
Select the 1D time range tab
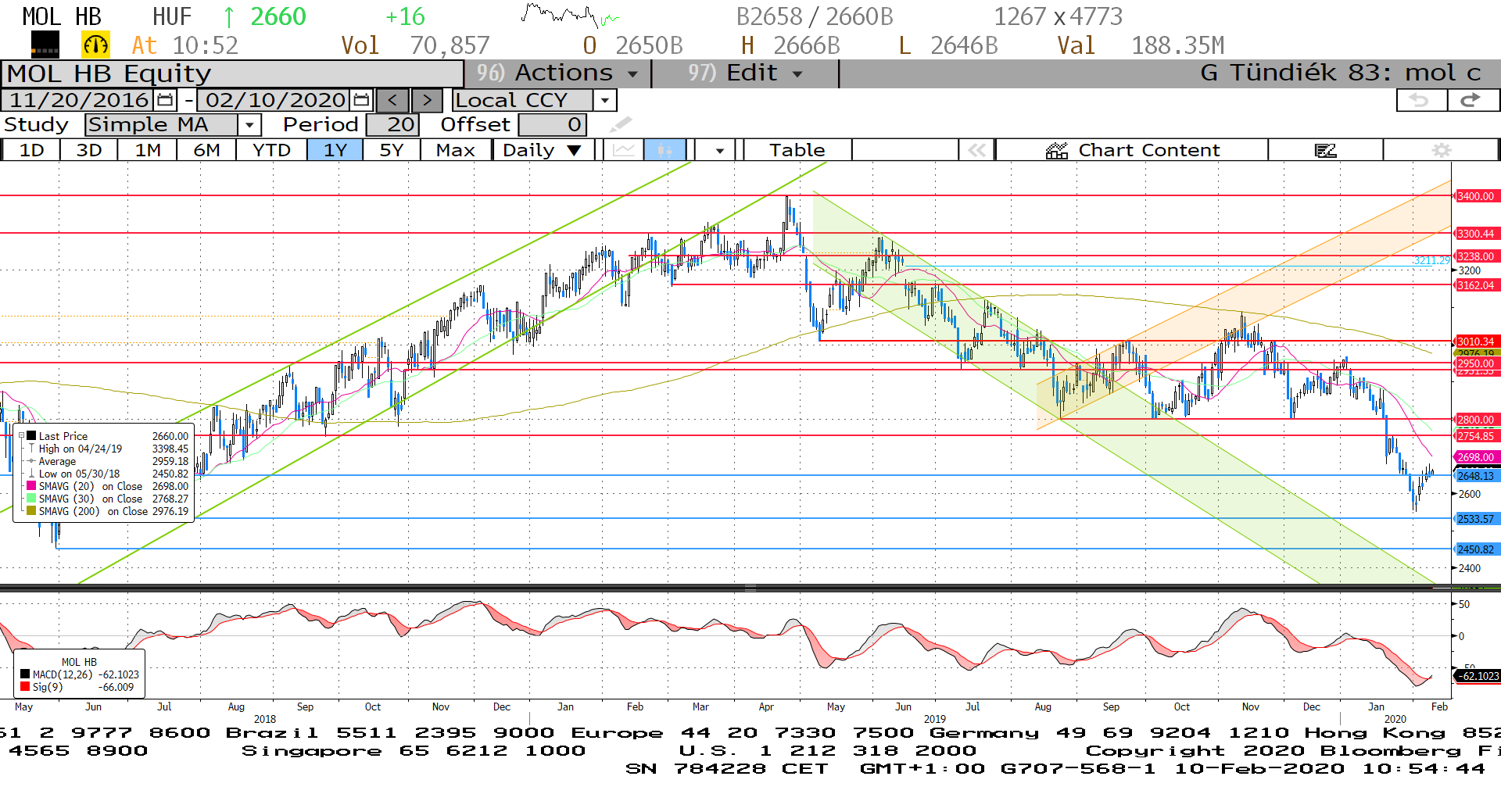click(x=31, y=150)
